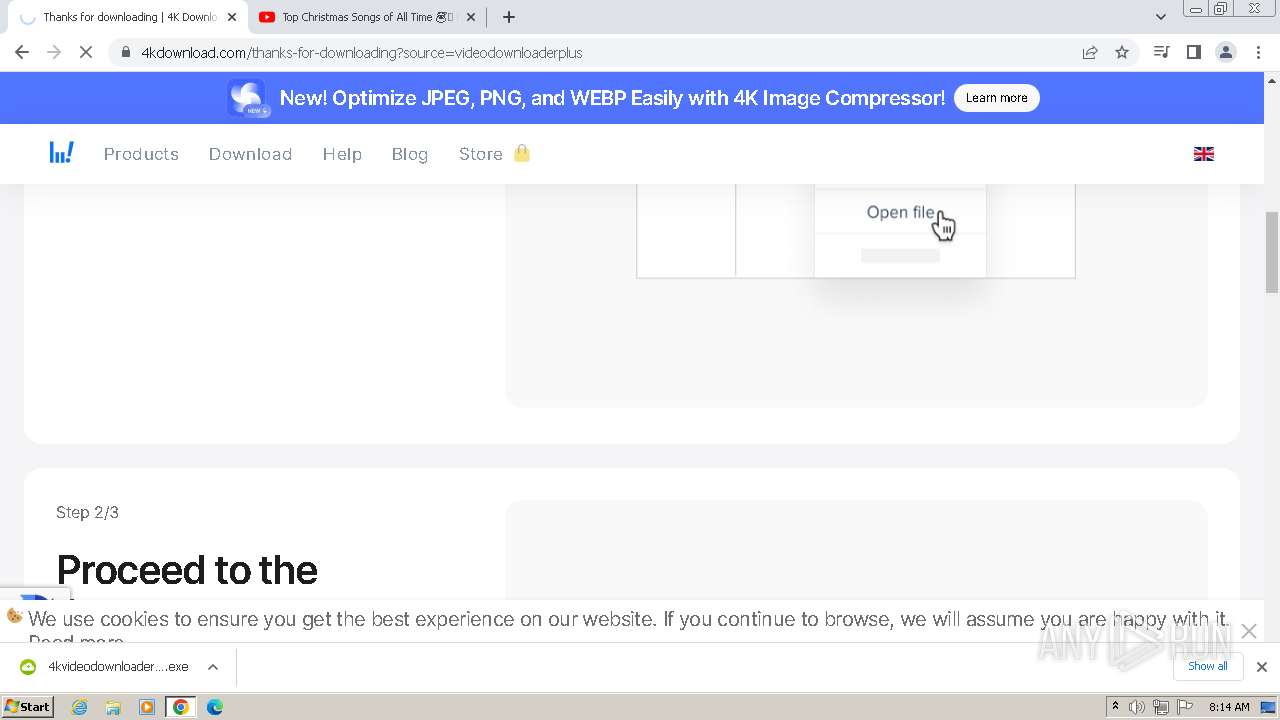
Task: Open a new browser tab
Action: (x=509, y=17)
